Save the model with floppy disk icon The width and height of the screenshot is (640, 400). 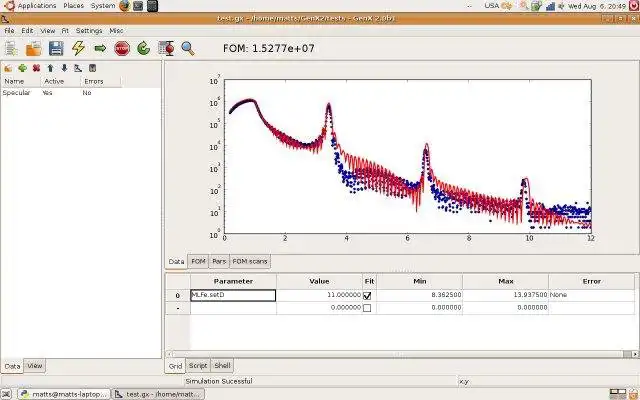(56, 49)
